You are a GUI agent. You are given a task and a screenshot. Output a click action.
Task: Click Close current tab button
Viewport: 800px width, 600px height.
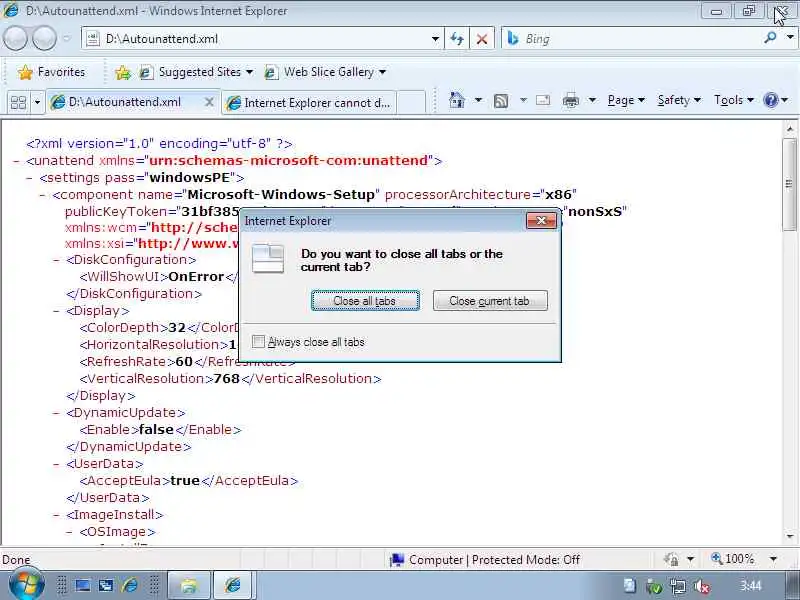(490, 301)
